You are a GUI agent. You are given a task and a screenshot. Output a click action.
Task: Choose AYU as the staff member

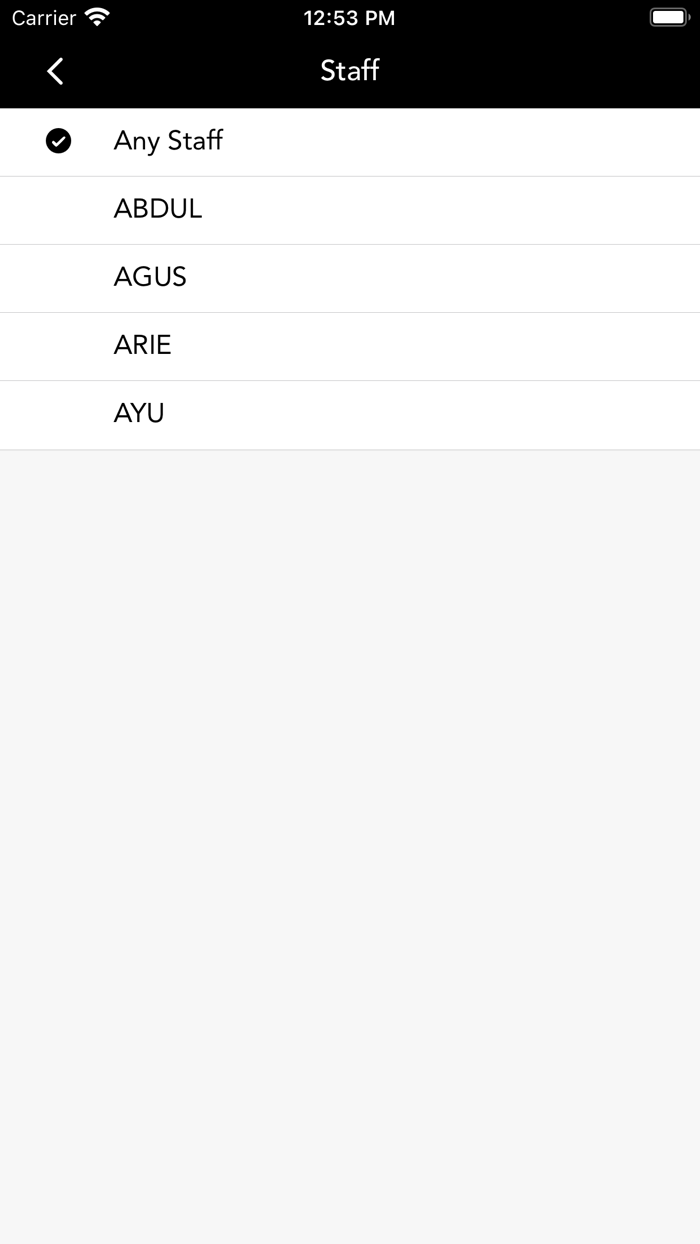click(139, 413)
